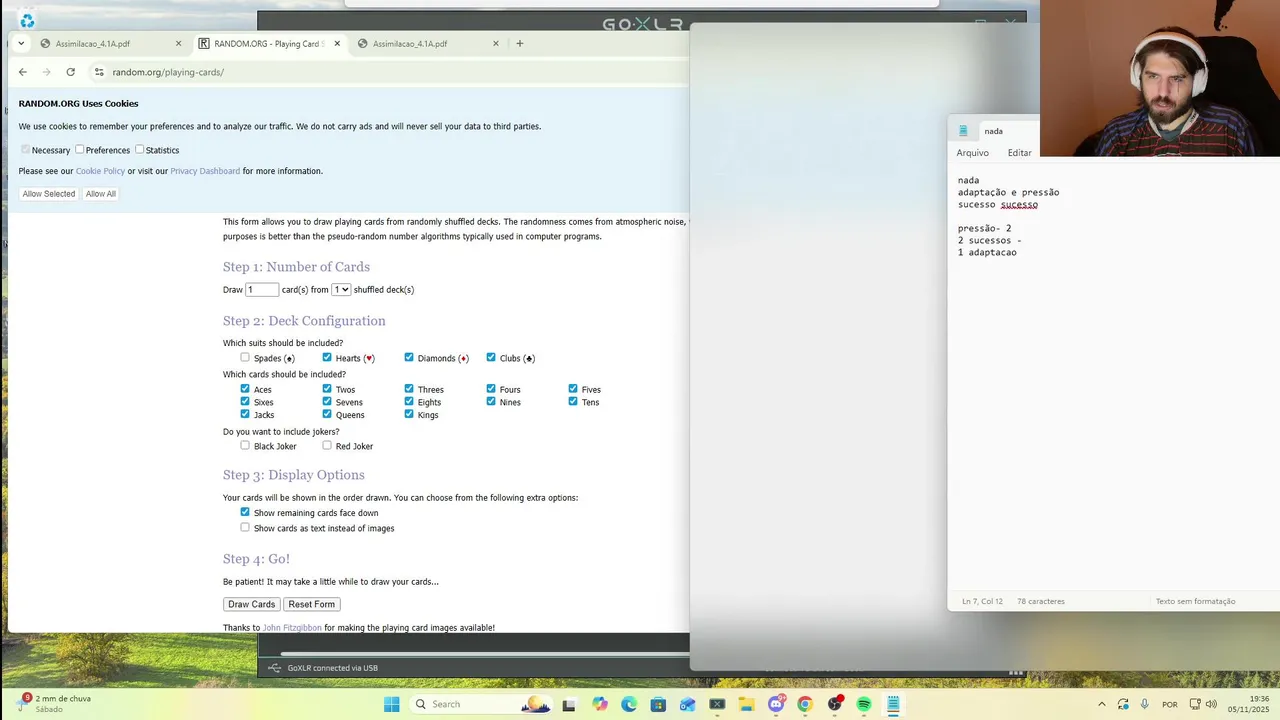This screenshot has height=720, width=1280.
Task: Open the tab search dropdown arrow
Action: click(x=21, y=43)
